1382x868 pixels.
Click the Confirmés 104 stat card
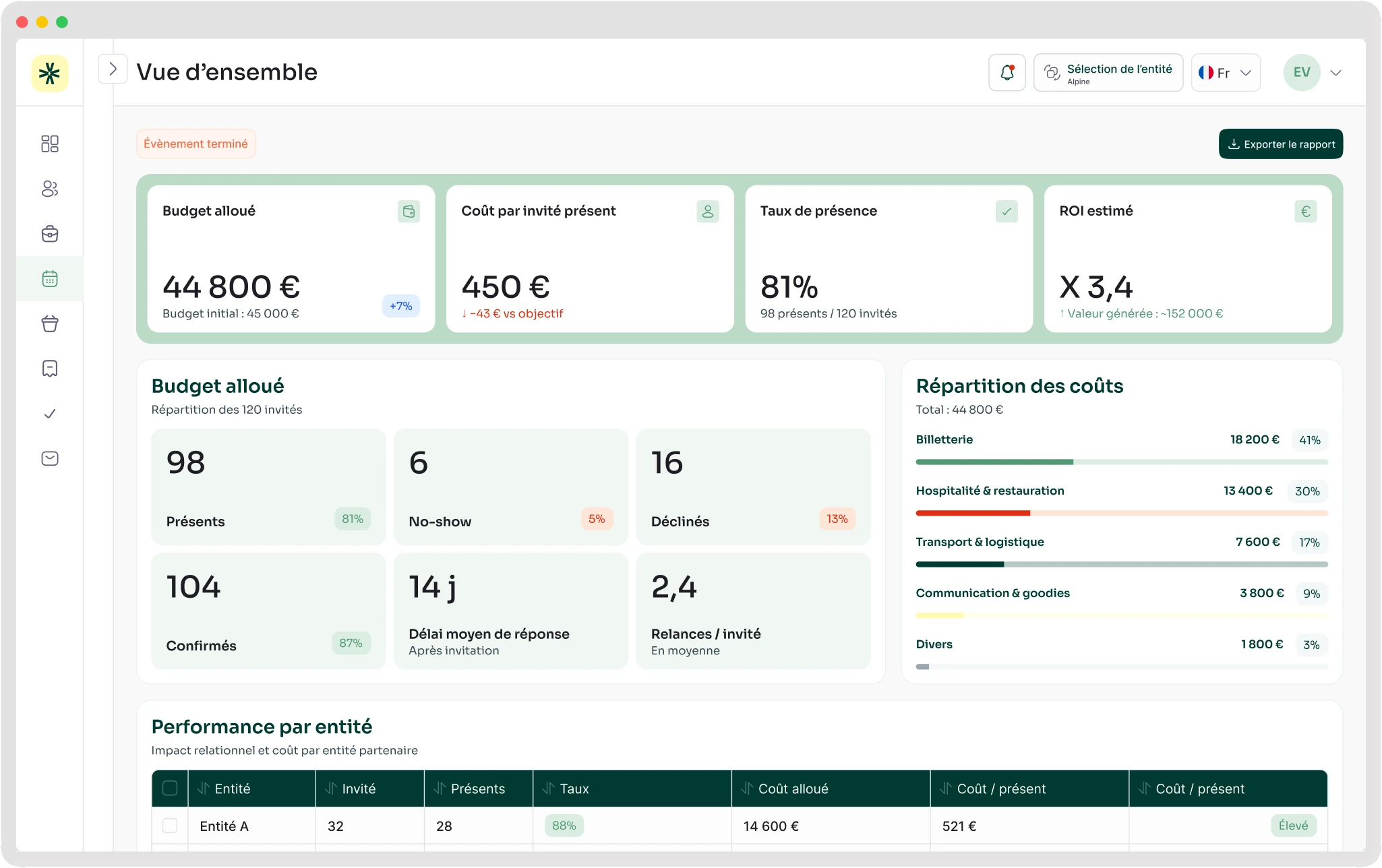click(268, 611)
